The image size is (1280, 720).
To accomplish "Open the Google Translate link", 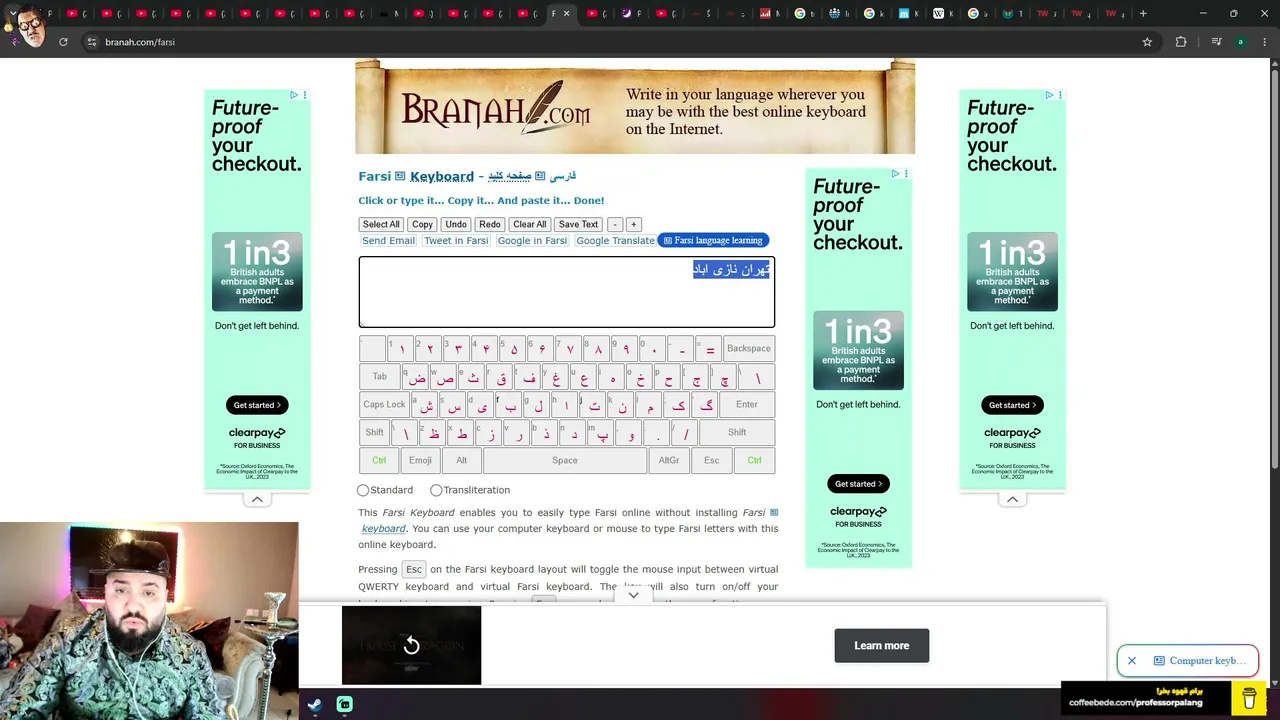I will point(615,241).
